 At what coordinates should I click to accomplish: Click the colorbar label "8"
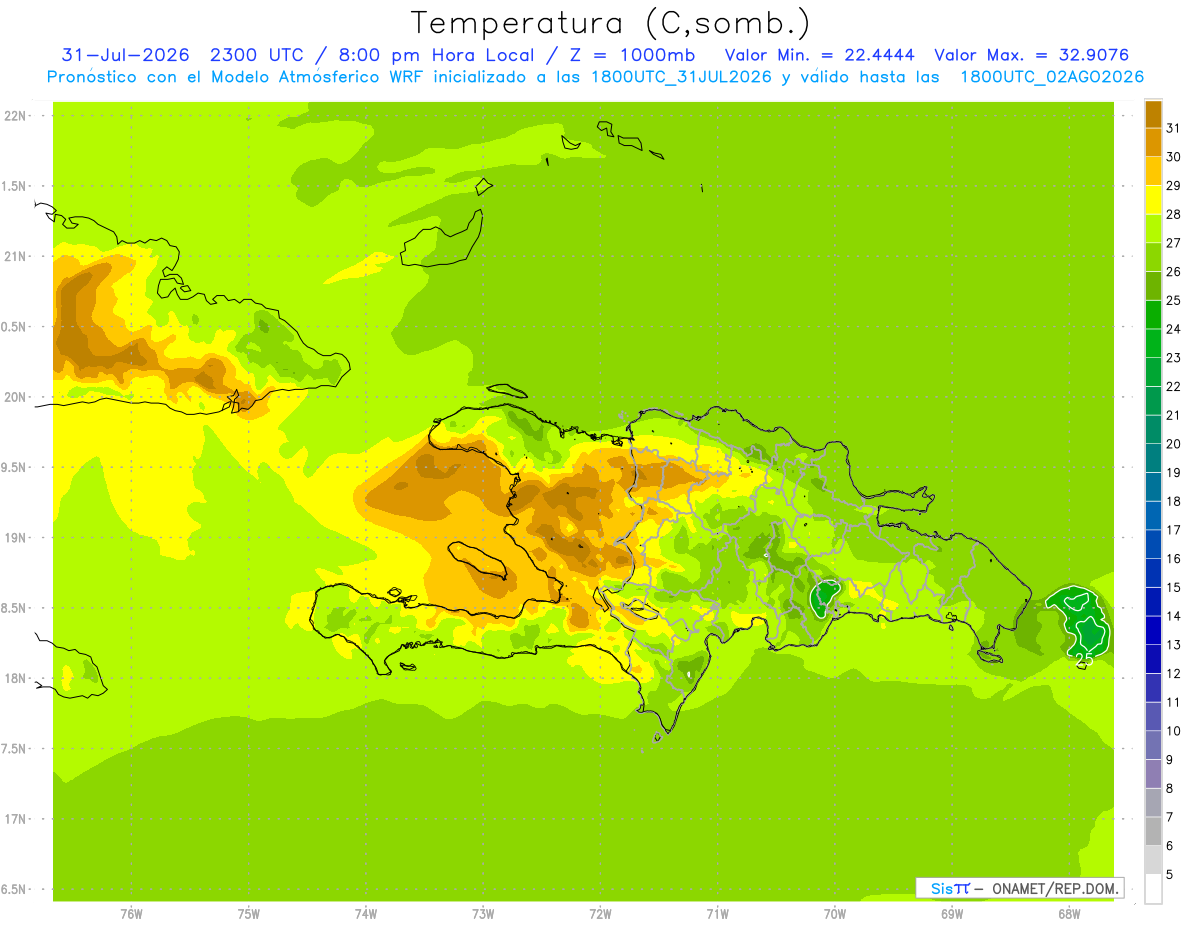[1170, 788]
